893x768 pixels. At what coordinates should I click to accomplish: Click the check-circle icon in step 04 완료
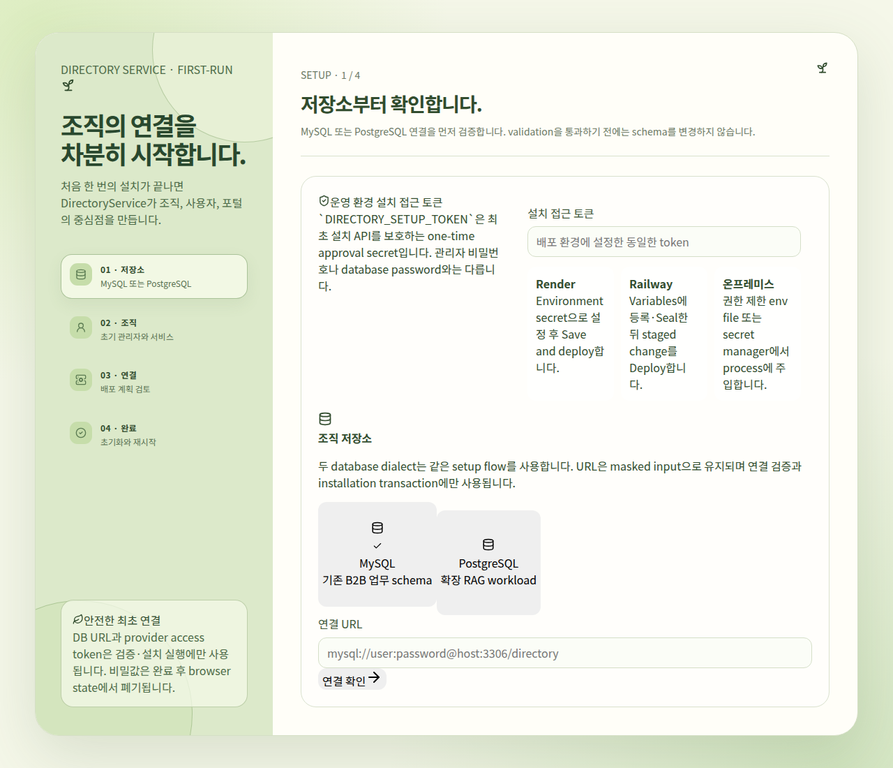coord(81,433)
